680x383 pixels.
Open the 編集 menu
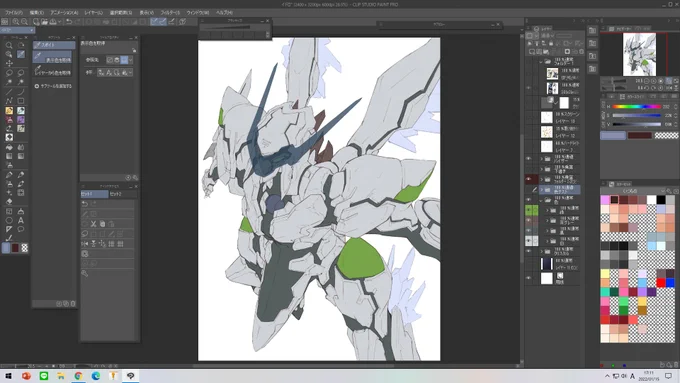coord(37,13)
